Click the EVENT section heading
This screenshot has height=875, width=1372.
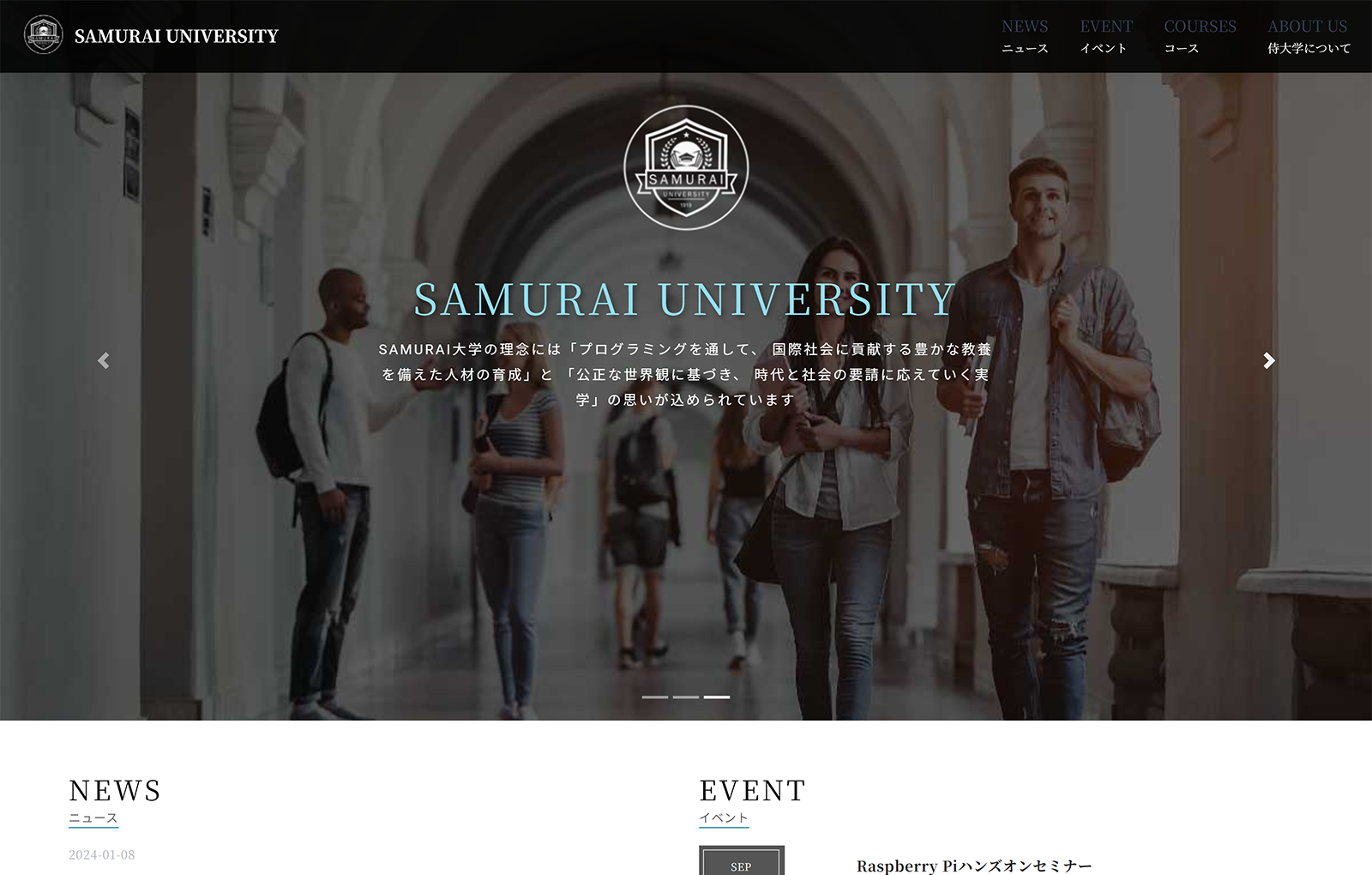[753, 790]
